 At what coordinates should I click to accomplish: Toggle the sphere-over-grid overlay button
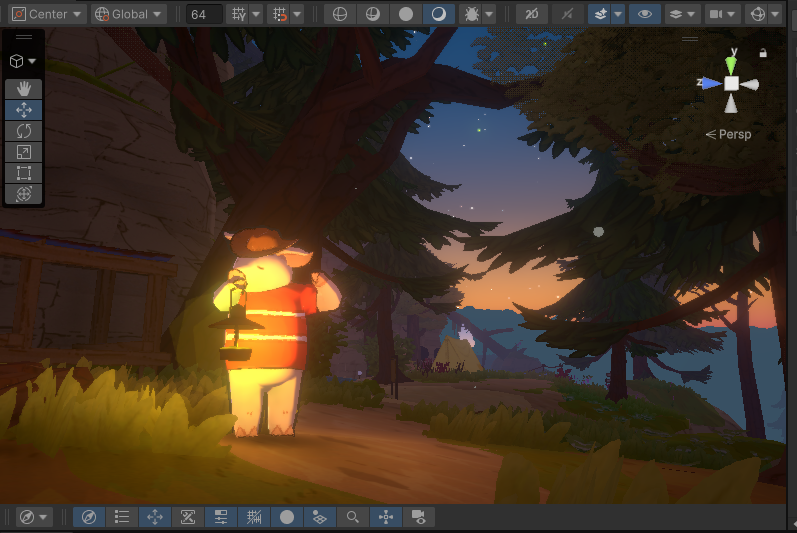click(x=320, y=517)
